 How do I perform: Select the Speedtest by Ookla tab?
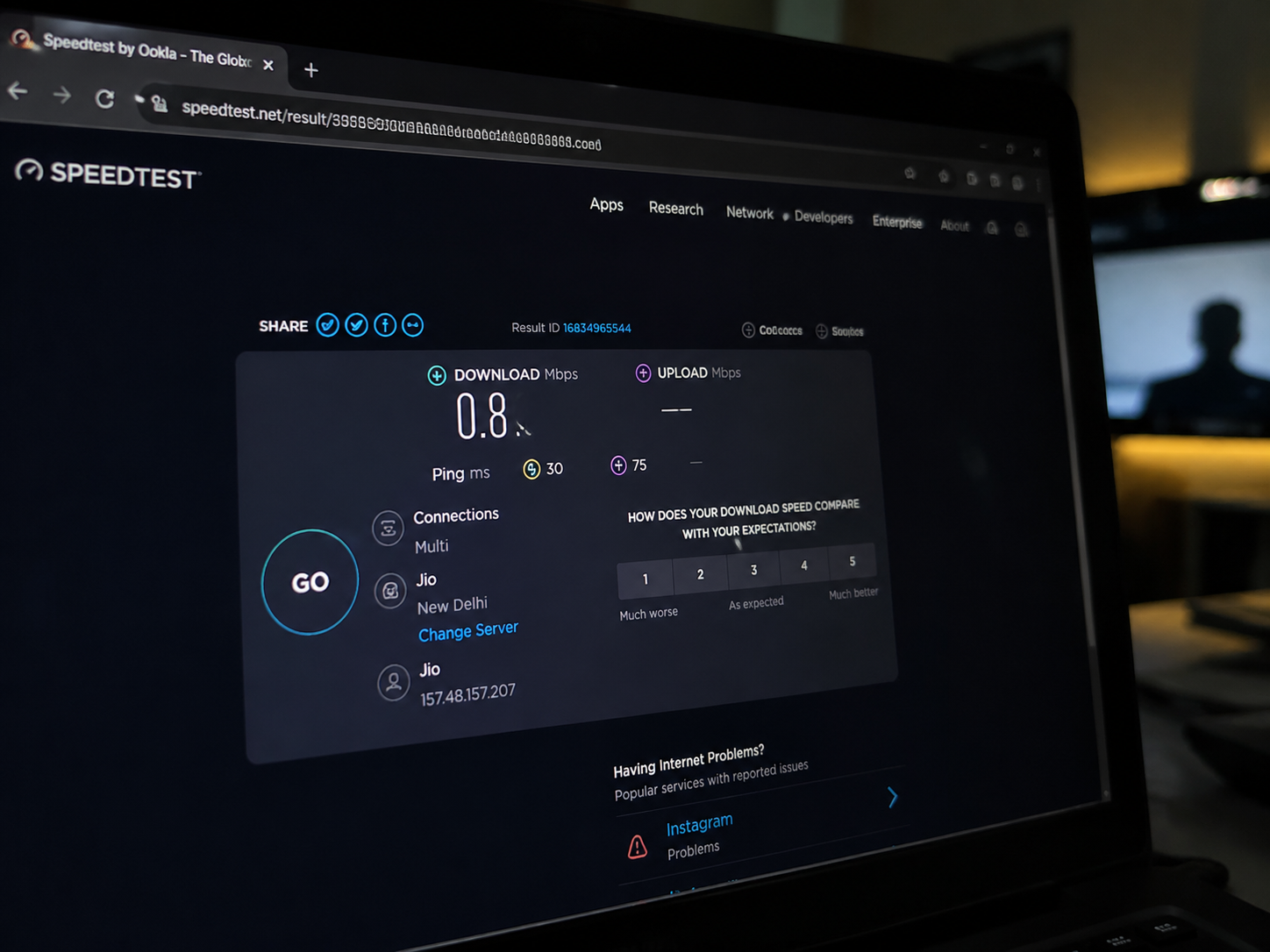tap(145, 51)
